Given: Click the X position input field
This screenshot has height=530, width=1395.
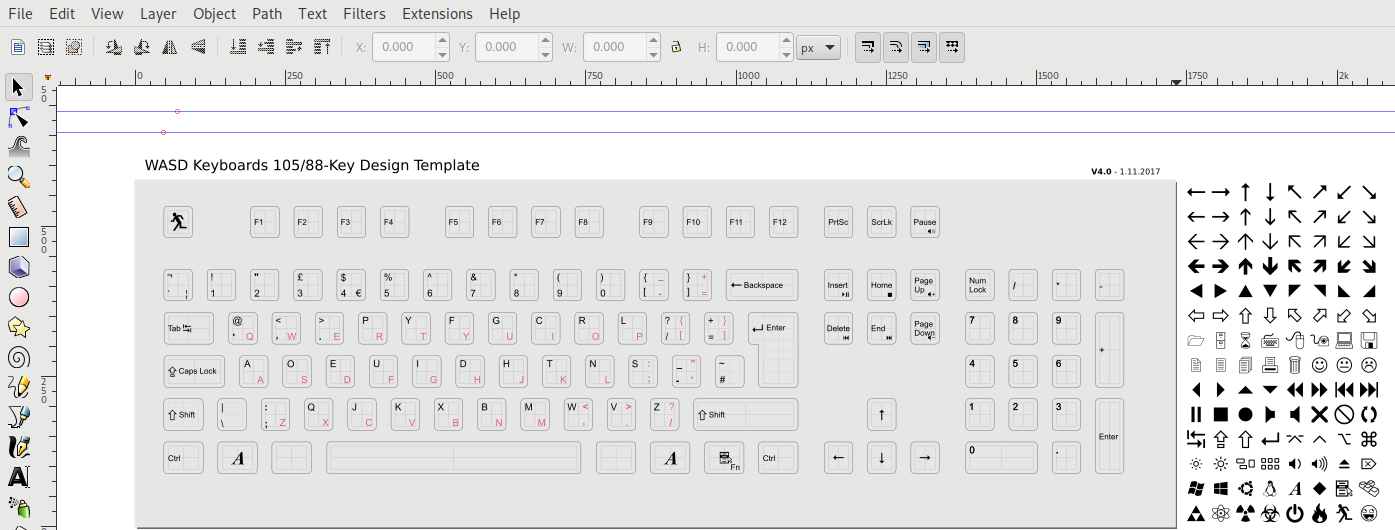Looking at the screenshot, I should [404, 47].
